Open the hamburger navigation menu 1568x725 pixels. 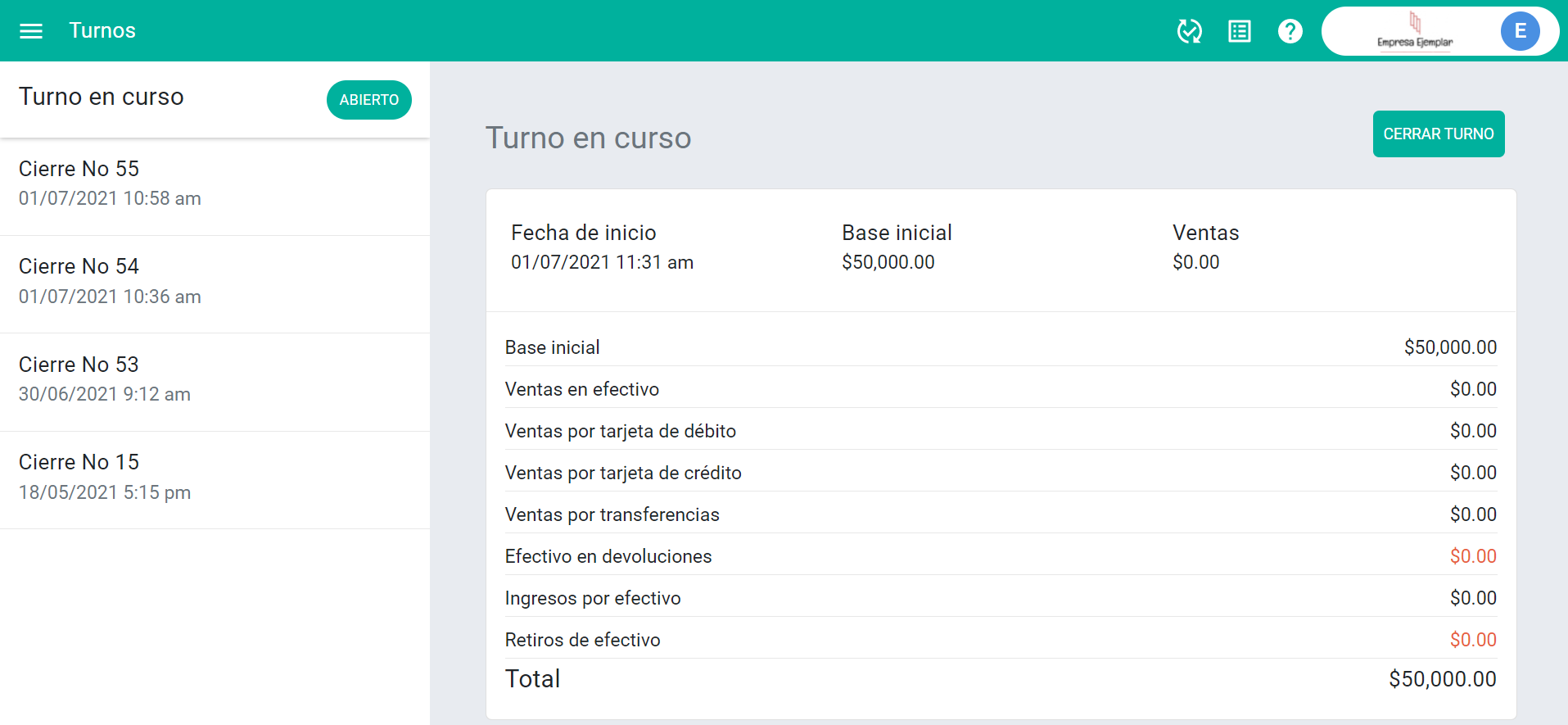click(x=31, y=31)
